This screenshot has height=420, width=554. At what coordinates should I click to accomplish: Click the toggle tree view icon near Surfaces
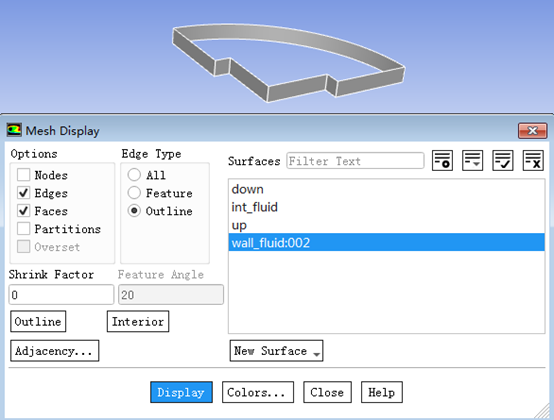(442, 160)
